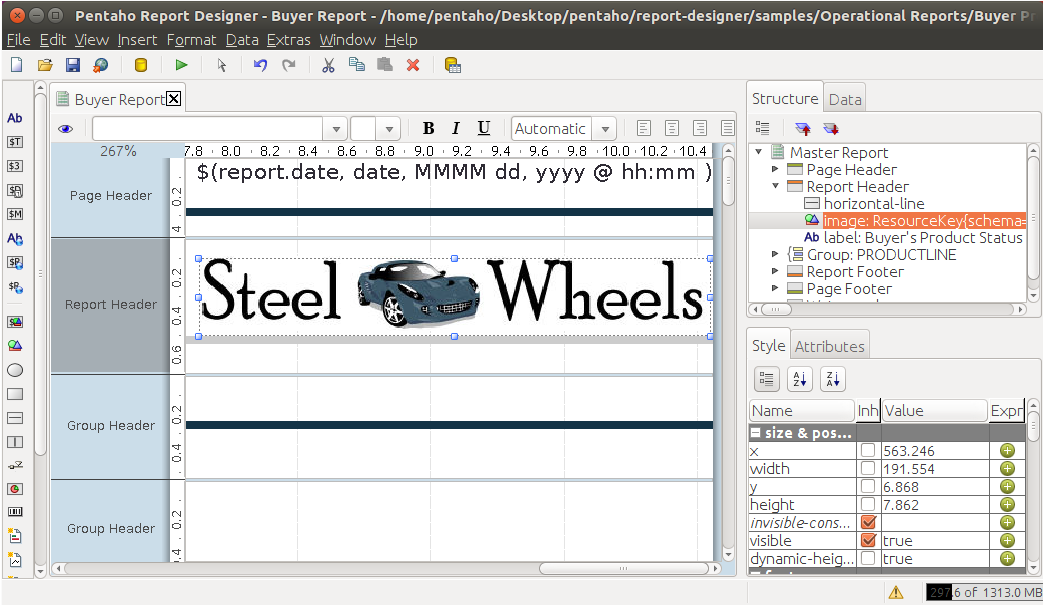
Task: Toggle underline formatting
Action: point(484,128)
